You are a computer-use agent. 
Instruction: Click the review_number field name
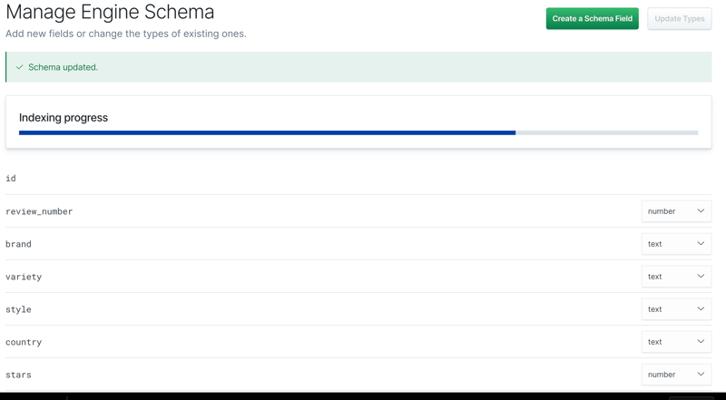point(39,211)
